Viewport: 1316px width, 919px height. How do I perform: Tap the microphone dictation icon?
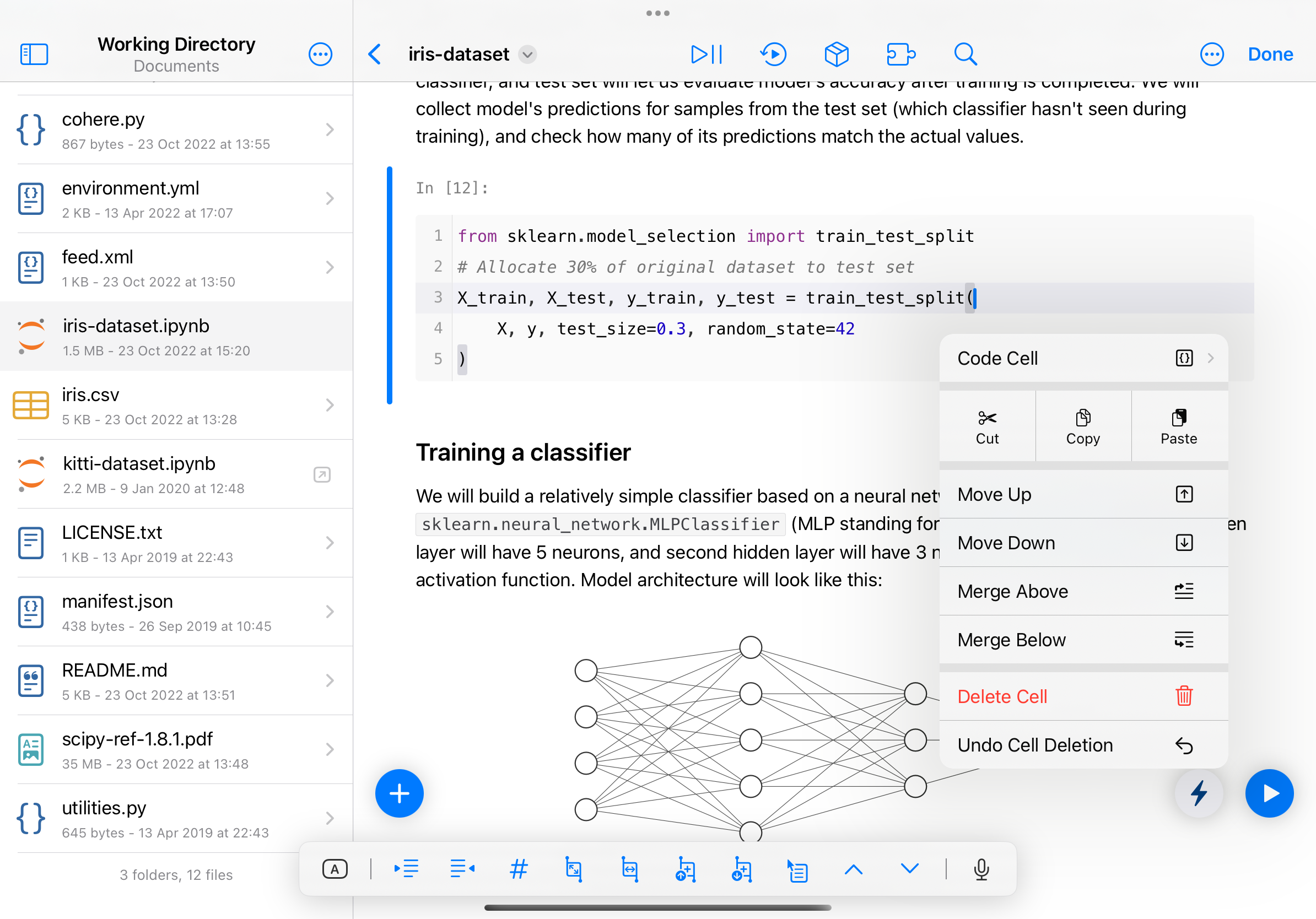click(x=981, y=869)
